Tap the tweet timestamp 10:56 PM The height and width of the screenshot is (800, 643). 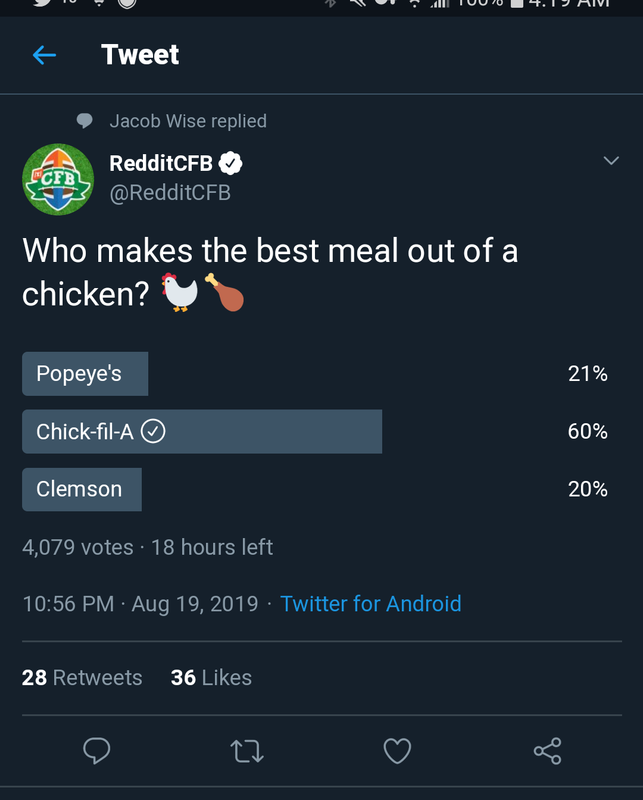coord(68,604)
